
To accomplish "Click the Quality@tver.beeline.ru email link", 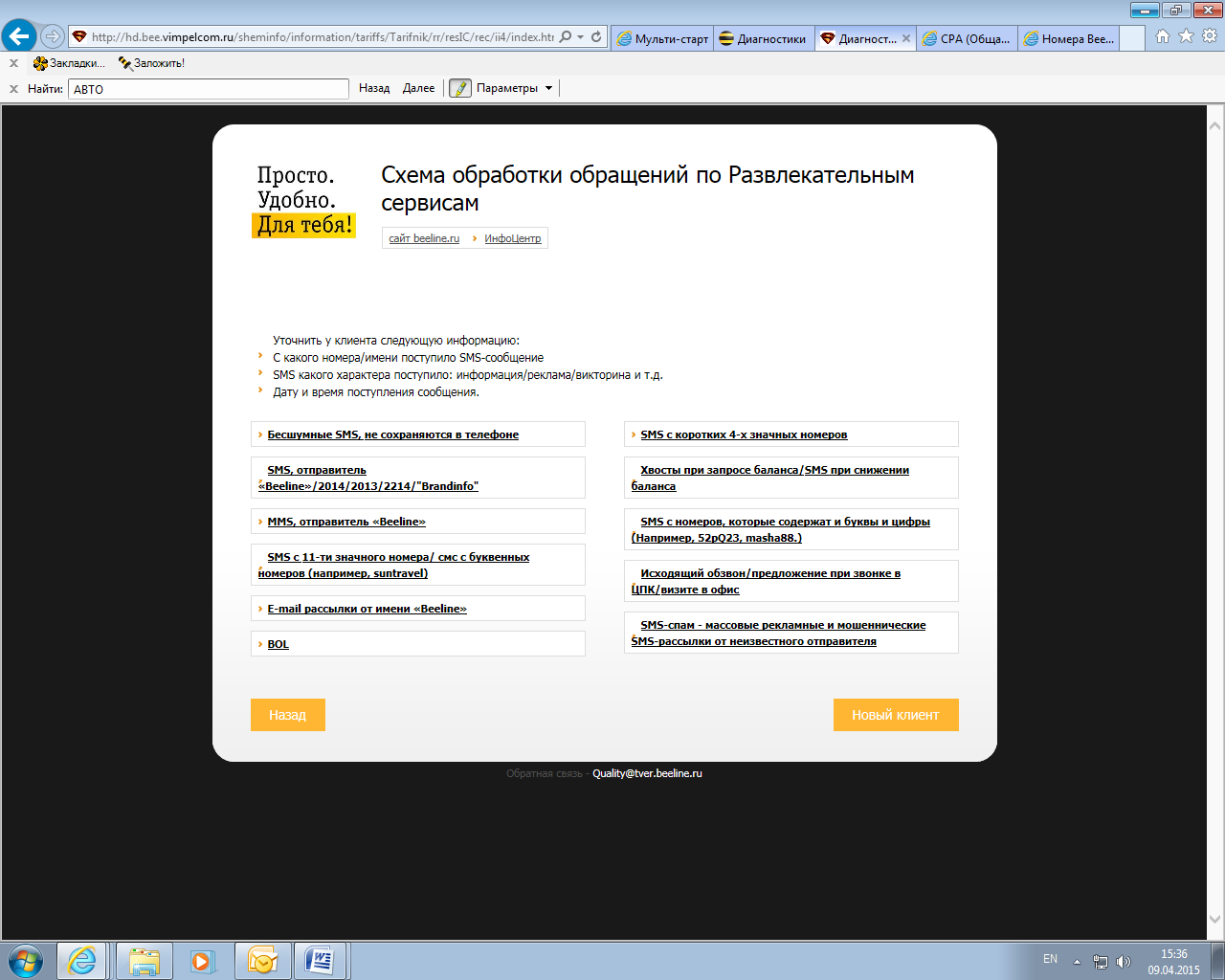I will [x=647, y=773].
